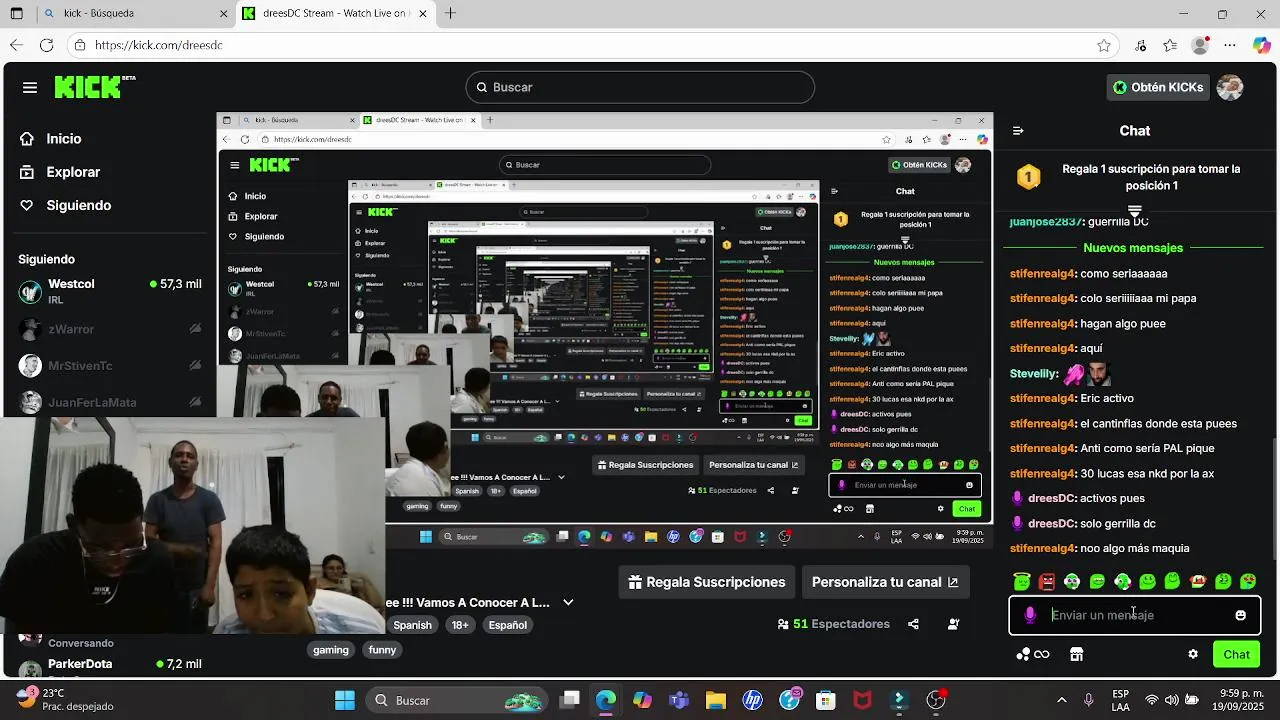The image size is (1280, 720).
Task: Show hidden system tray icons
Action: pos(1061,700)
